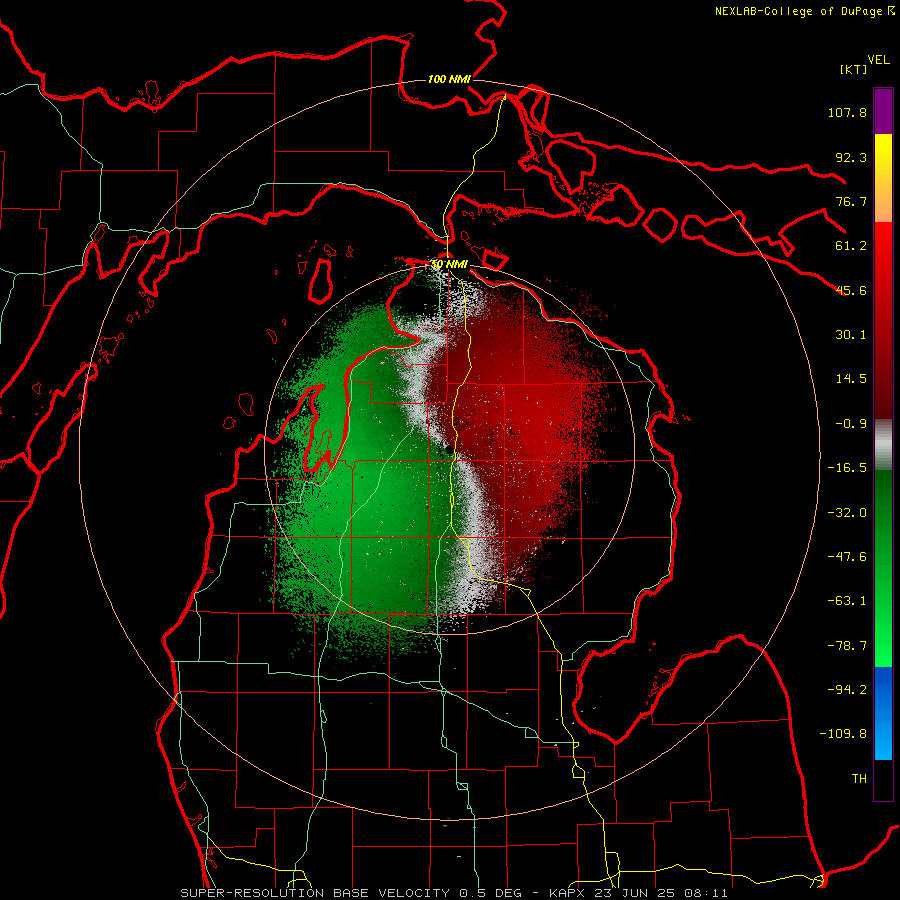The height and width of the screenshot is (900, 900).
Task: Click the 100 NMI range ring label
Action: click(x=449, y=79)
